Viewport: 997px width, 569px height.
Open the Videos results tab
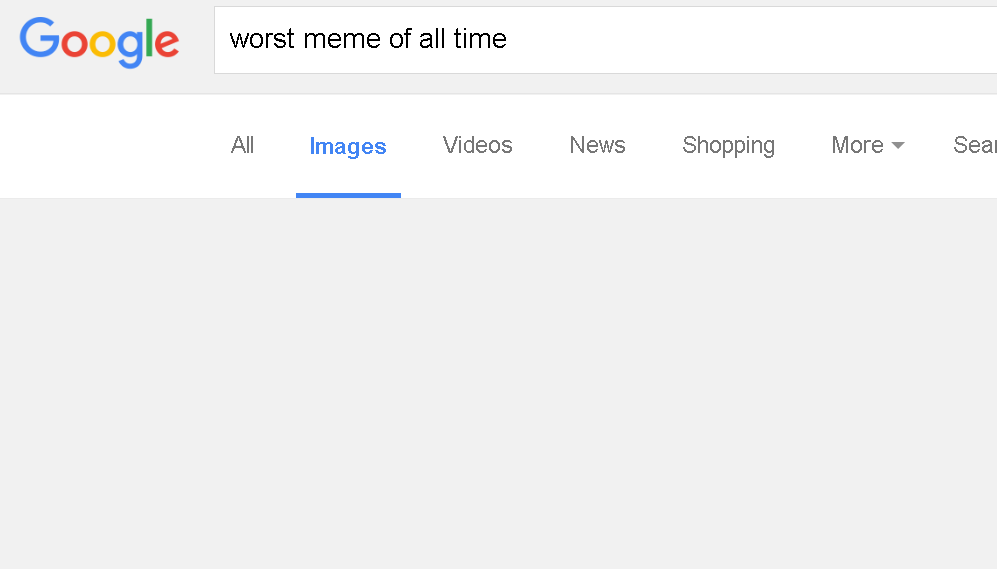click(x=478, y=145)
